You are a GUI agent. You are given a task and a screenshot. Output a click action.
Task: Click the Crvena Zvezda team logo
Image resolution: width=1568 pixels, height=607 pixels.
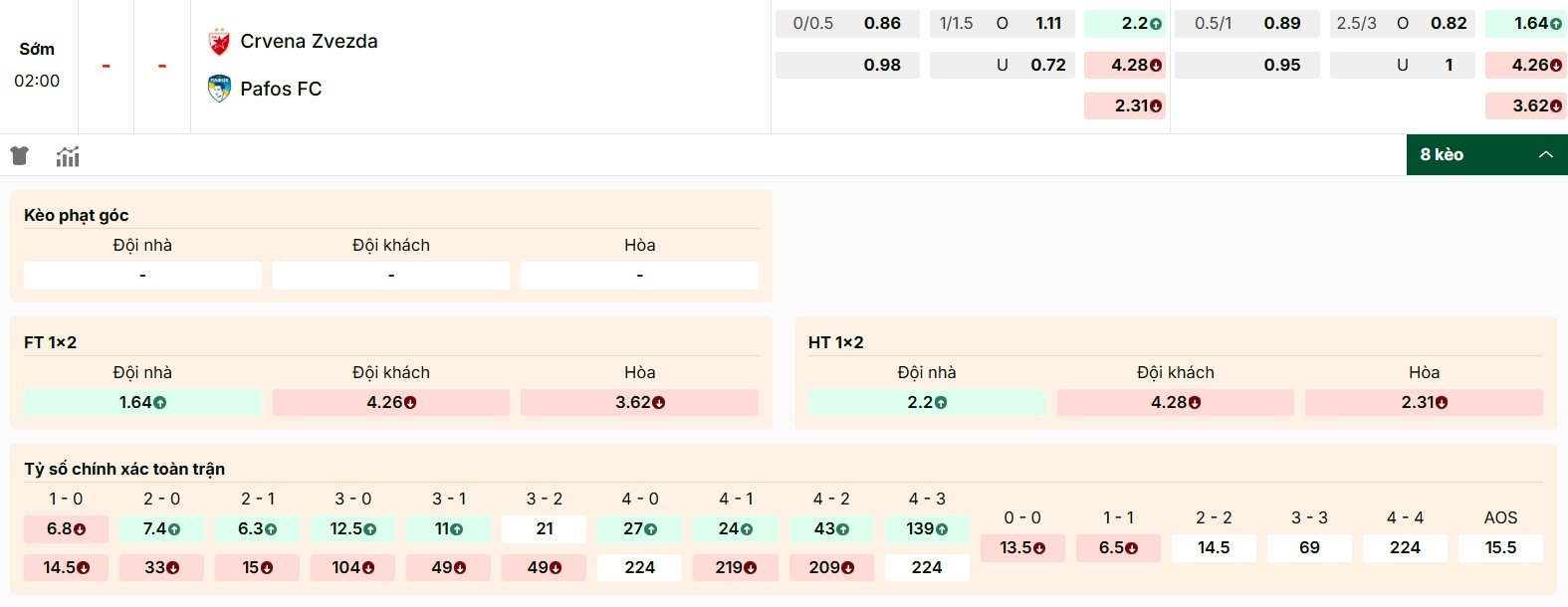point(219,42)
